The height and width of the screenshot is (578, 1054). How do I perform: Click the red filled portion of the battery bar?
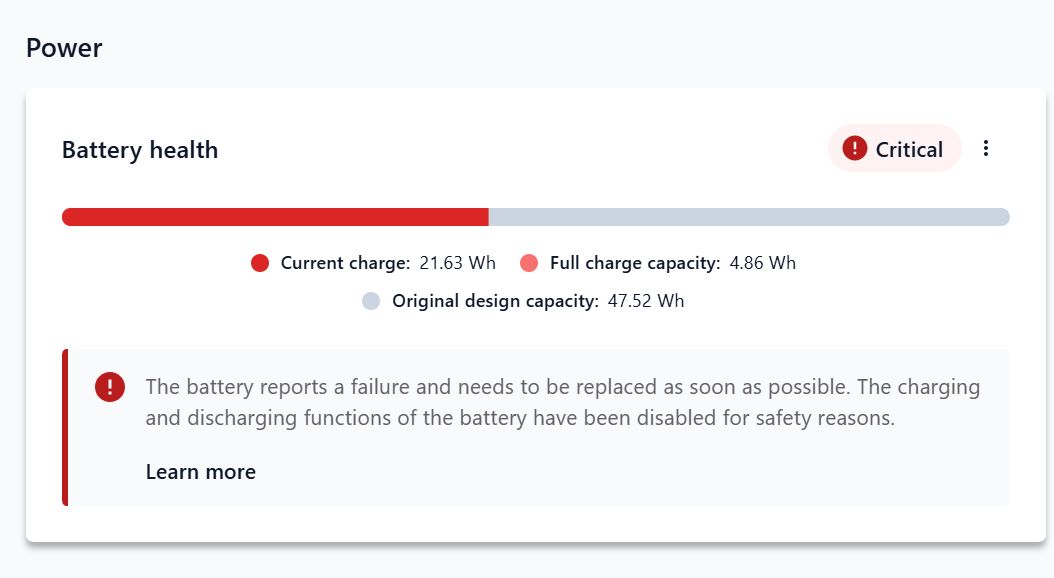click(275, 217)
